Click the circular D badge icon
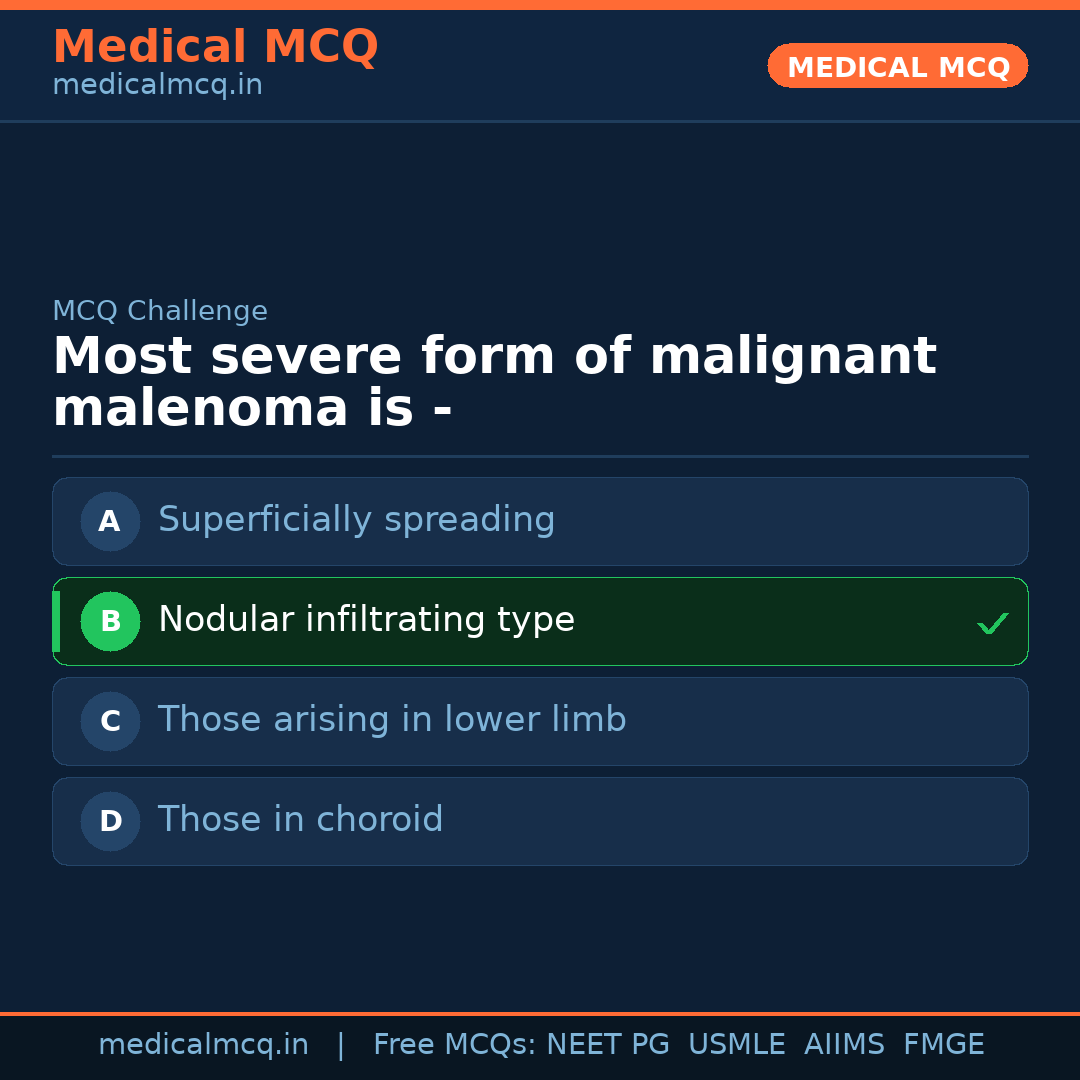Viewport: 1080px width, 1080px height. [110, 821]
